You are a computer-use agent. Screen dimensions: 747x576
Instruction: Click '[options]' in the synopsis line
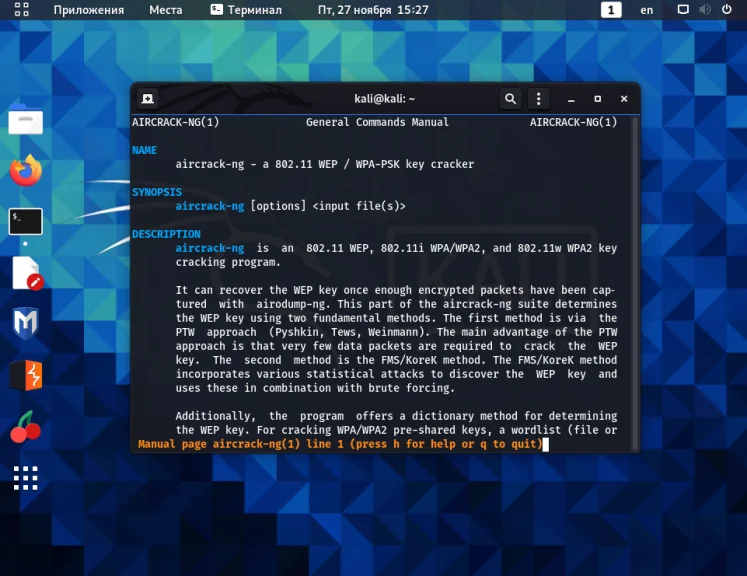[278, 206]
